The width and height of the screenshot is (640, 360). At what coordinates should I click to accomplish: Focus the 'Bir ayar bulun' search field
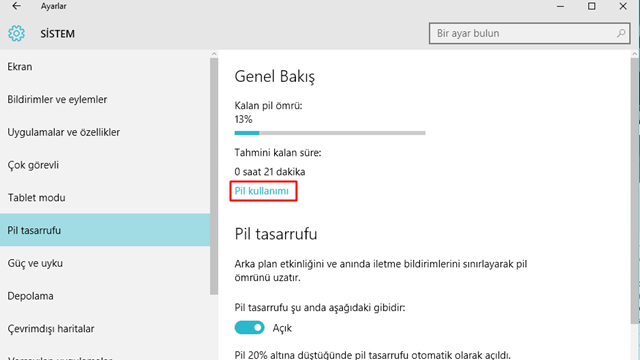tap(529, 33)
